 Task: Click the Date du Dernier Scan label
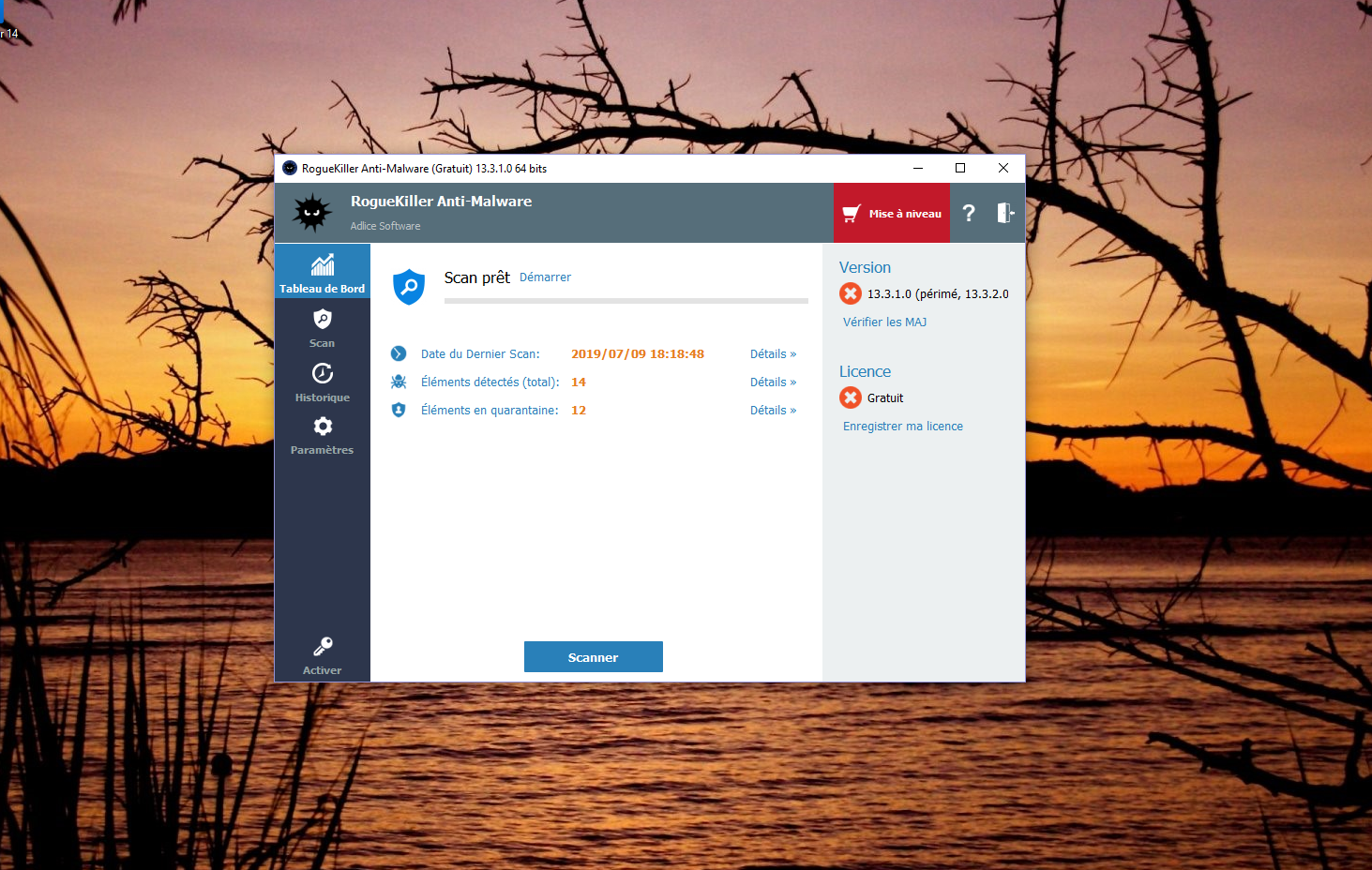point(480,353)
